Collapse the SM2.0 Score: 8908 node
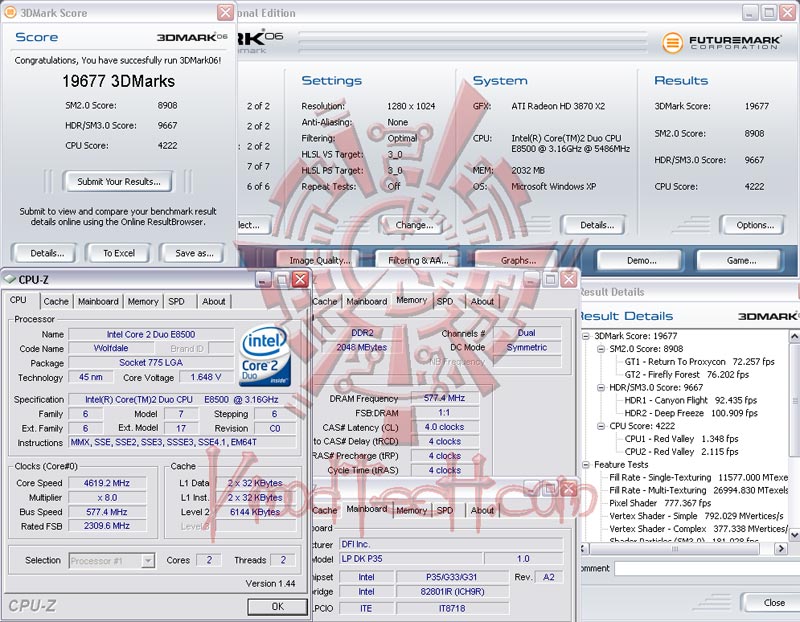Image resolution: width=800 pixels, height=622 pixels. (x=601, y=349)
